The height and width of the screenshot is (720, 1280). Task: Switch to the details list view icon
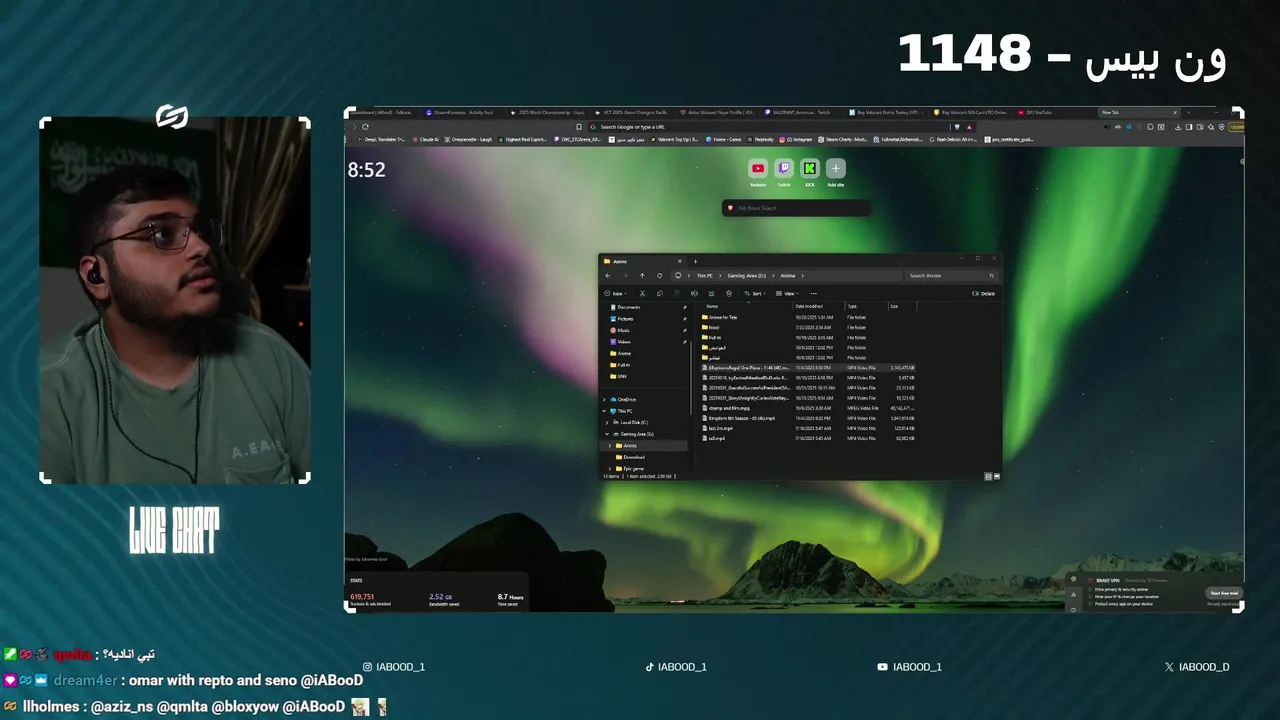pyautogui.click(x=988, y=476)
